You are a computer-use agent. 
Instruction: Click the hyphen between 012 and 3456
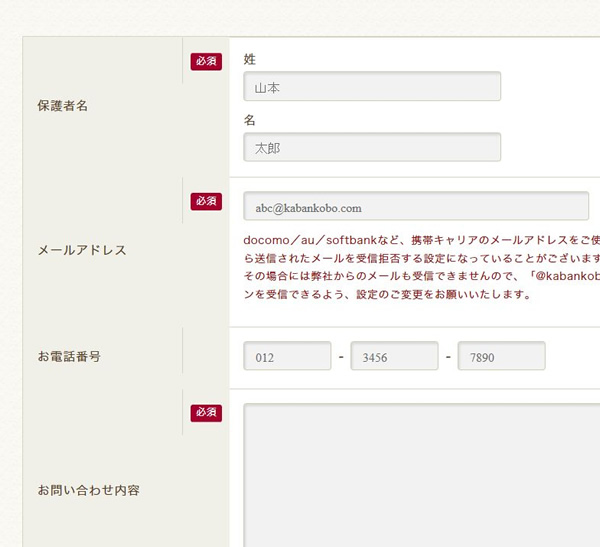coord(341,357)
